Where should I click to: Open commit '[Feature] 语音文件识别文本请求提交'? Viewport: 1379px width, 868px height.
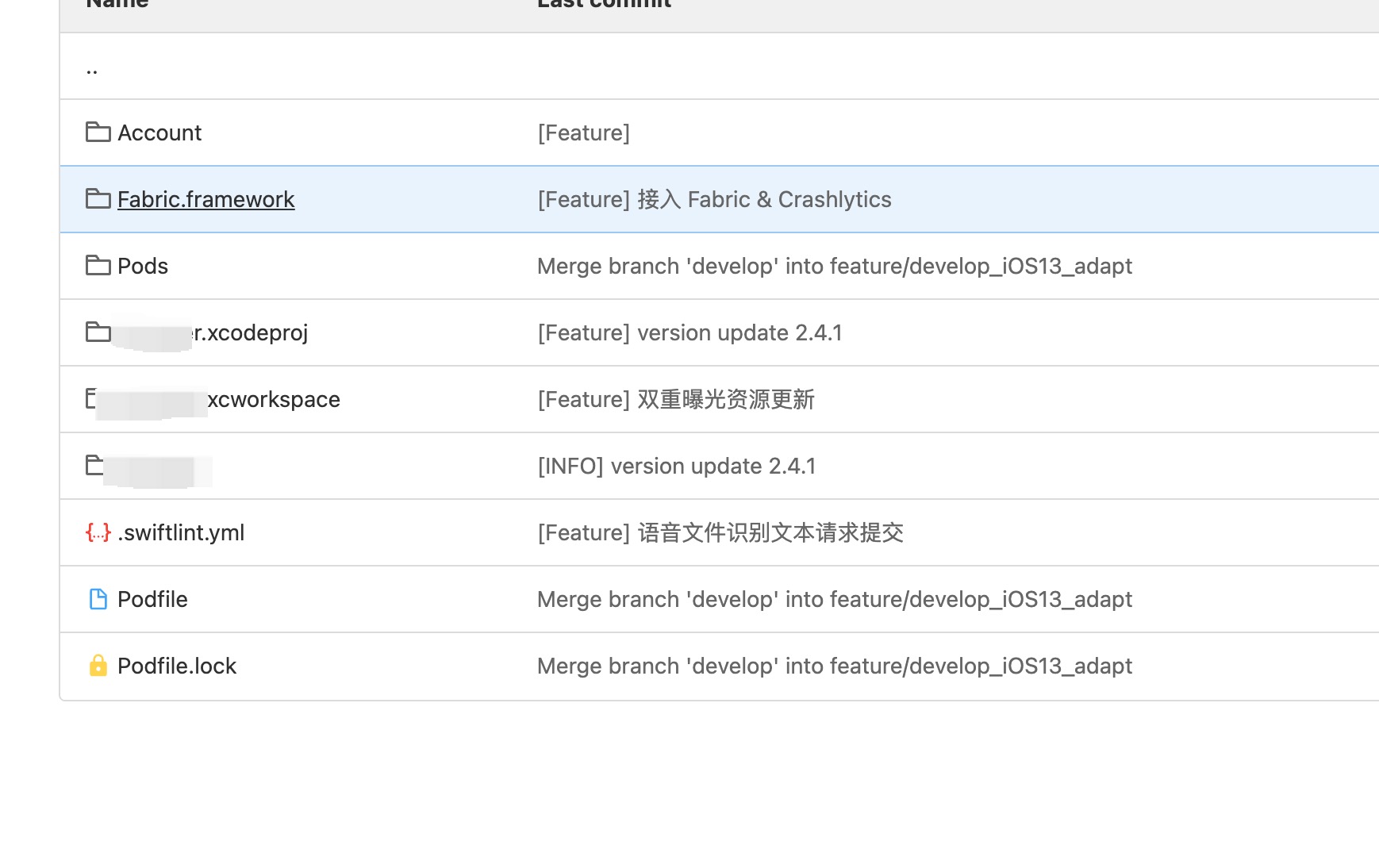click(720, 532)
